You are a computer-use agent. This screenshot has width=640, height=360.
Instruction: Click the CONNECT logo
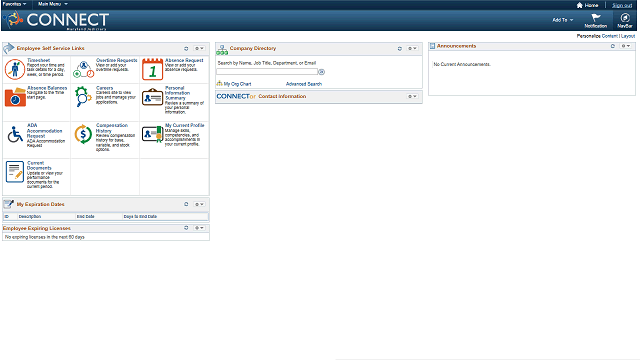coord(57,20)
